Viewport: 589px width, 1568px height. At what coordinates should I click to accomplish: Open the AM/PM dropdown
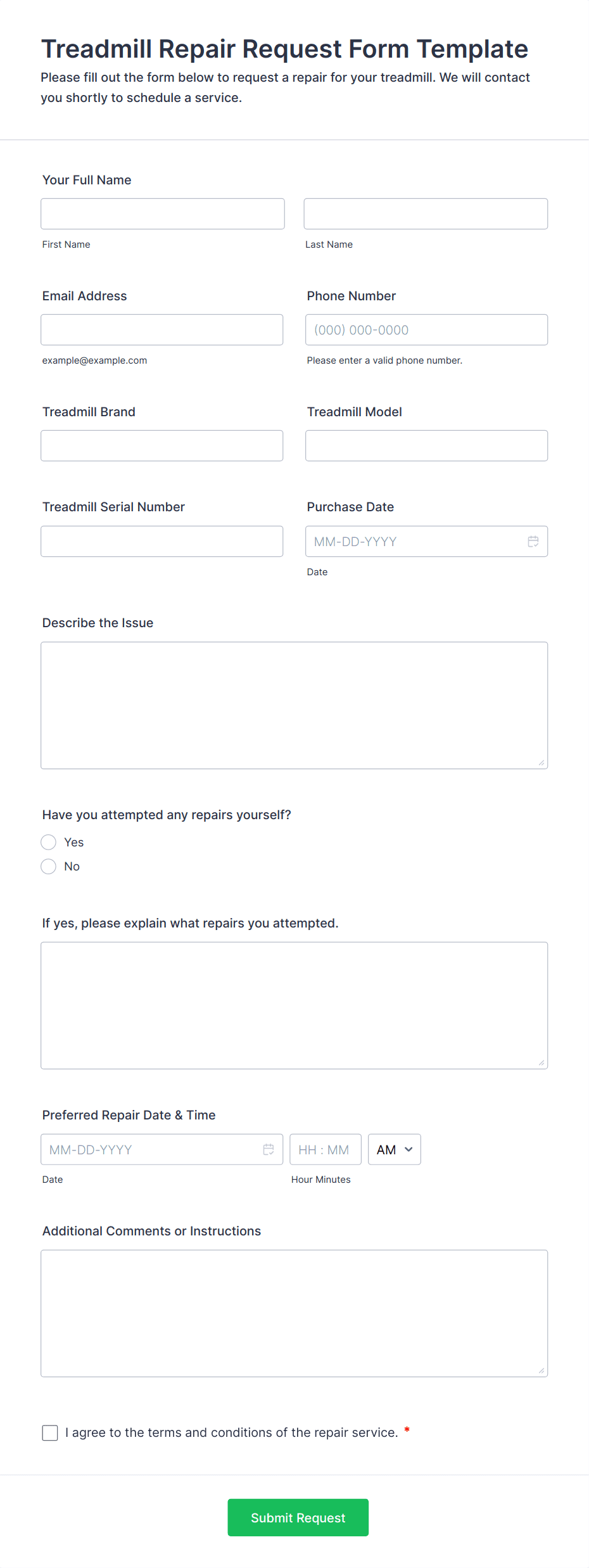point(394,1149)
